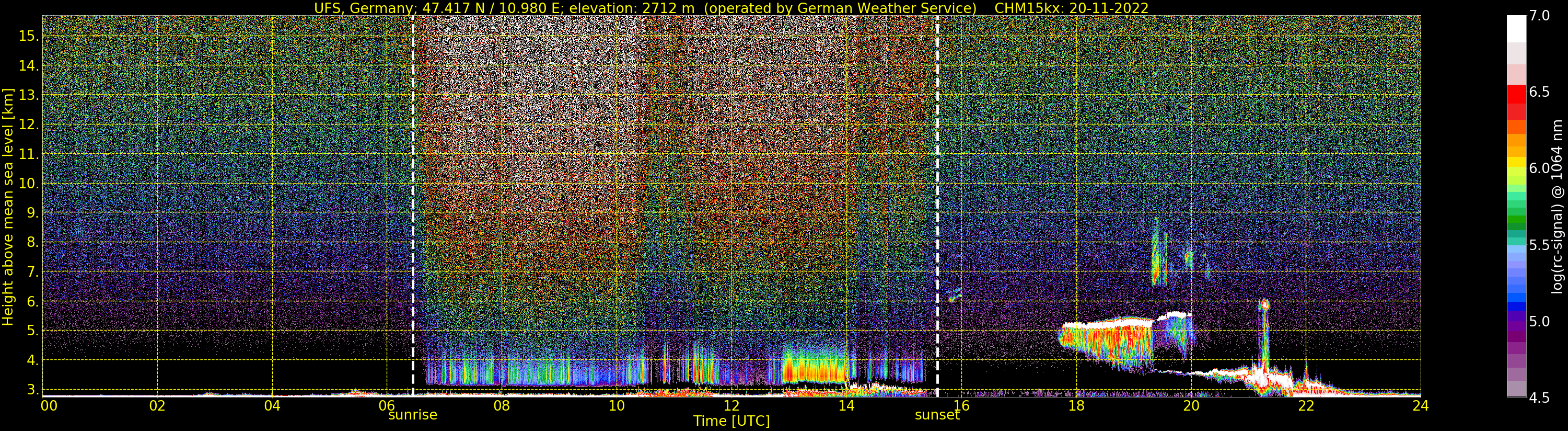Select the '3.' height axis tick label

(x=32, y=390)
